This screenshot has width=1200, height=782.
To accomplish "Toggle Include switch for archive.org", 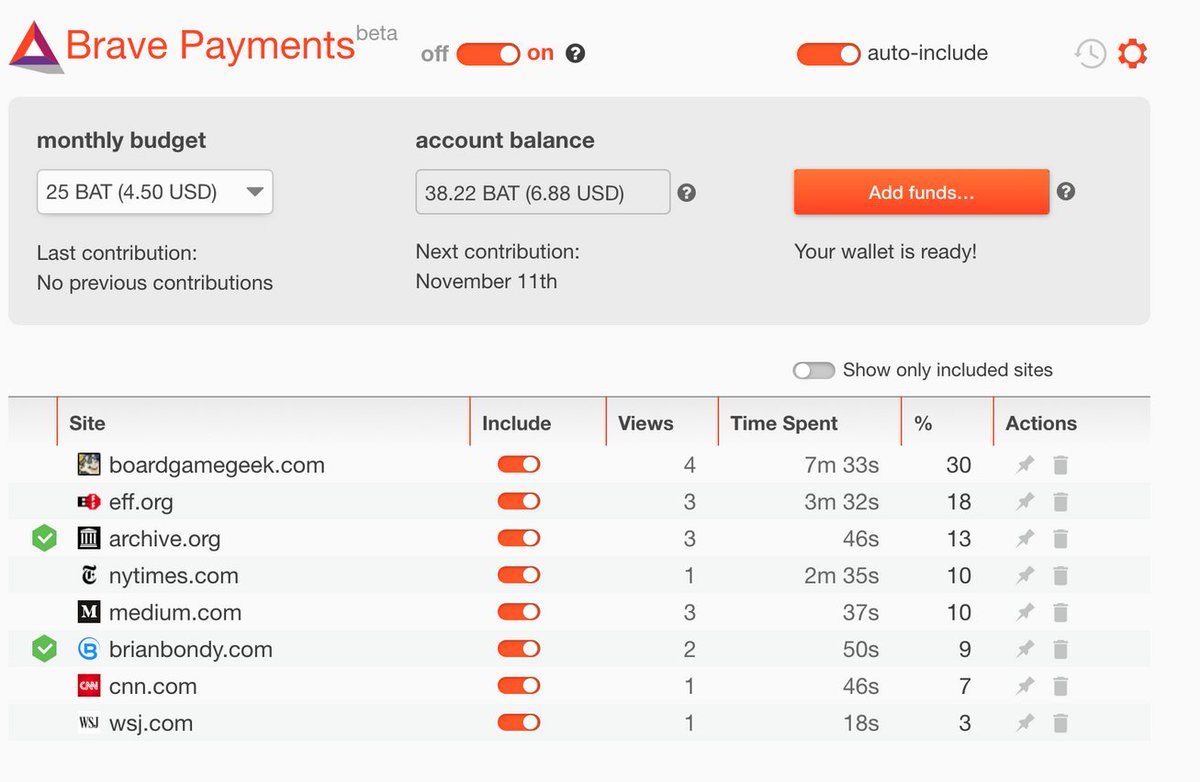I will tap(519, 539).
